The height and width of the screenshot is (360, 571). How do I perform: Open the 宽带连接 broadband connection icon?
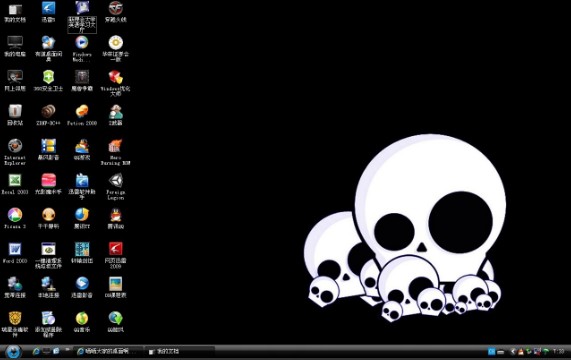15,287
